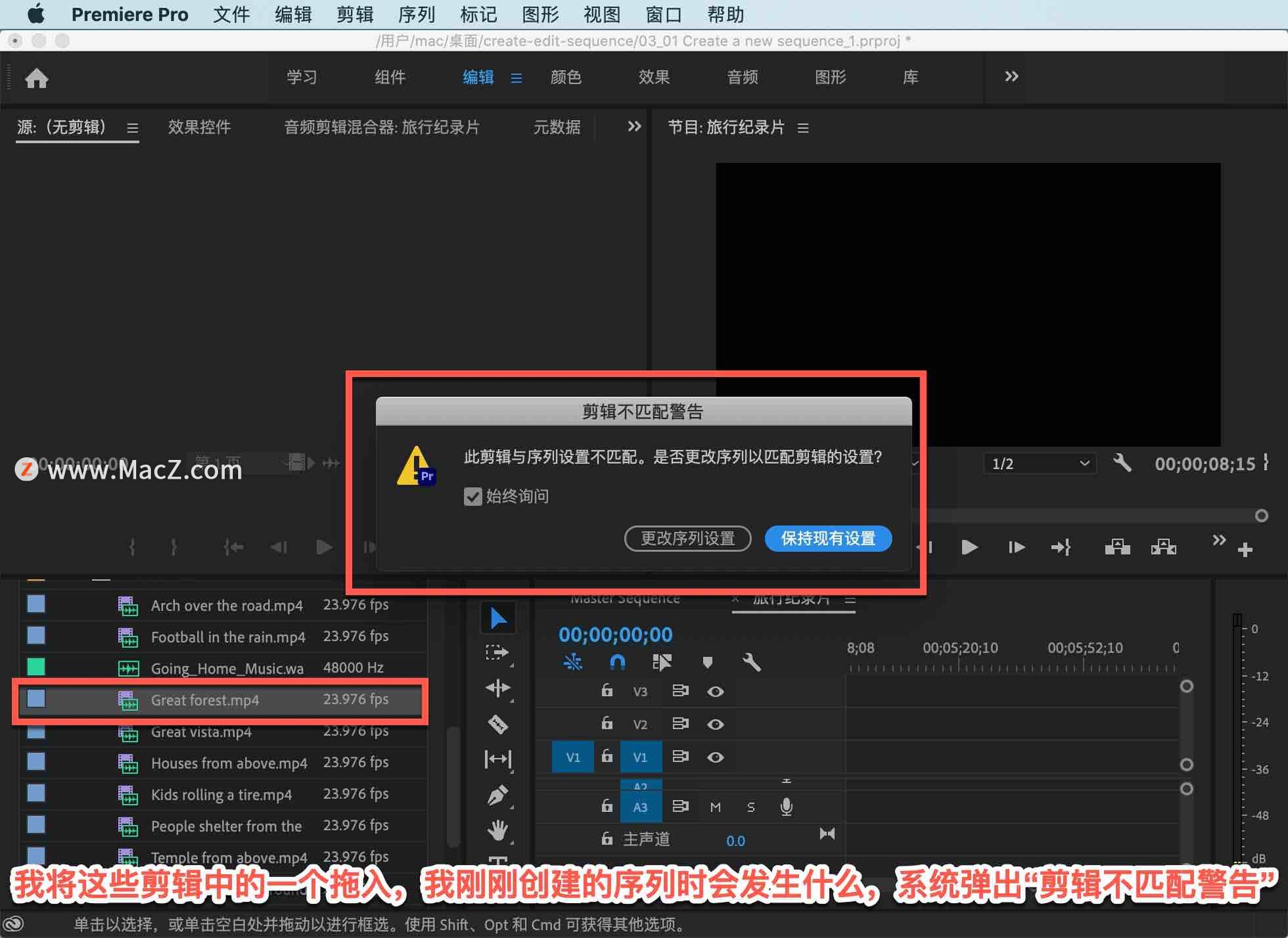
Task: Select the Ripple Edit tool
Action: 498,688
